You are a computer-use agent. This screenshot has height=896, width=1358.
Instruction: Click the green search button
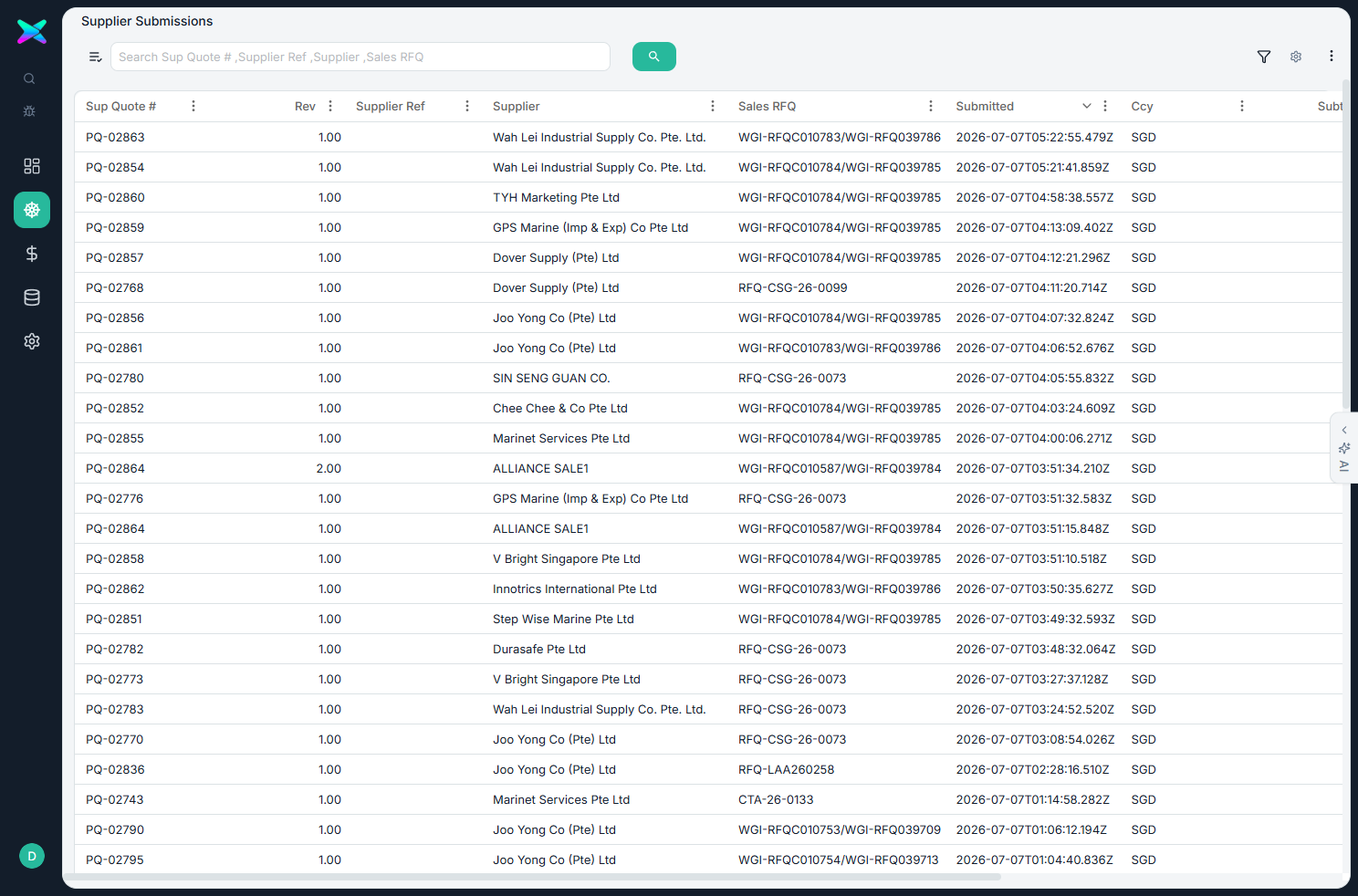click(x=654, y=57)
